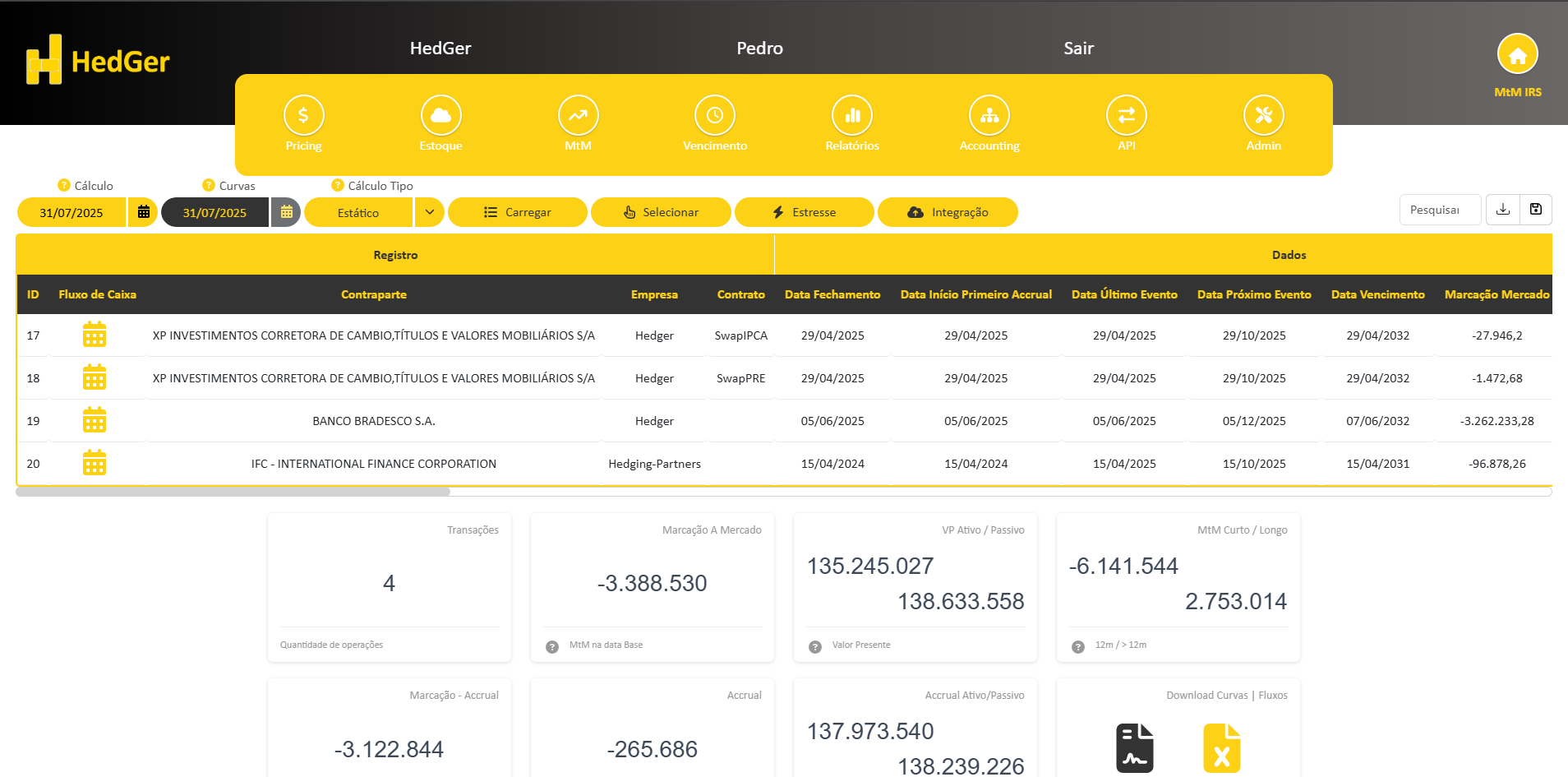
Task: Open the Admin tools icon
Action: 1263,116
